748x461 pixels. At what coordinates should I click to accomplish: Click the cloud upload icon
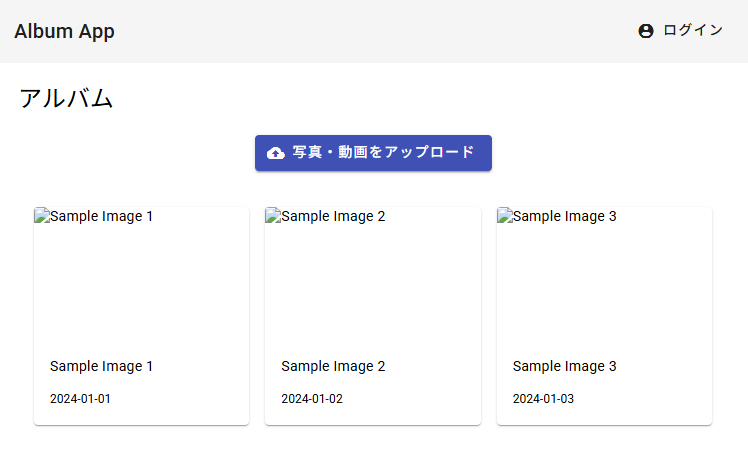pyautogui.click(x=276, y=153)
